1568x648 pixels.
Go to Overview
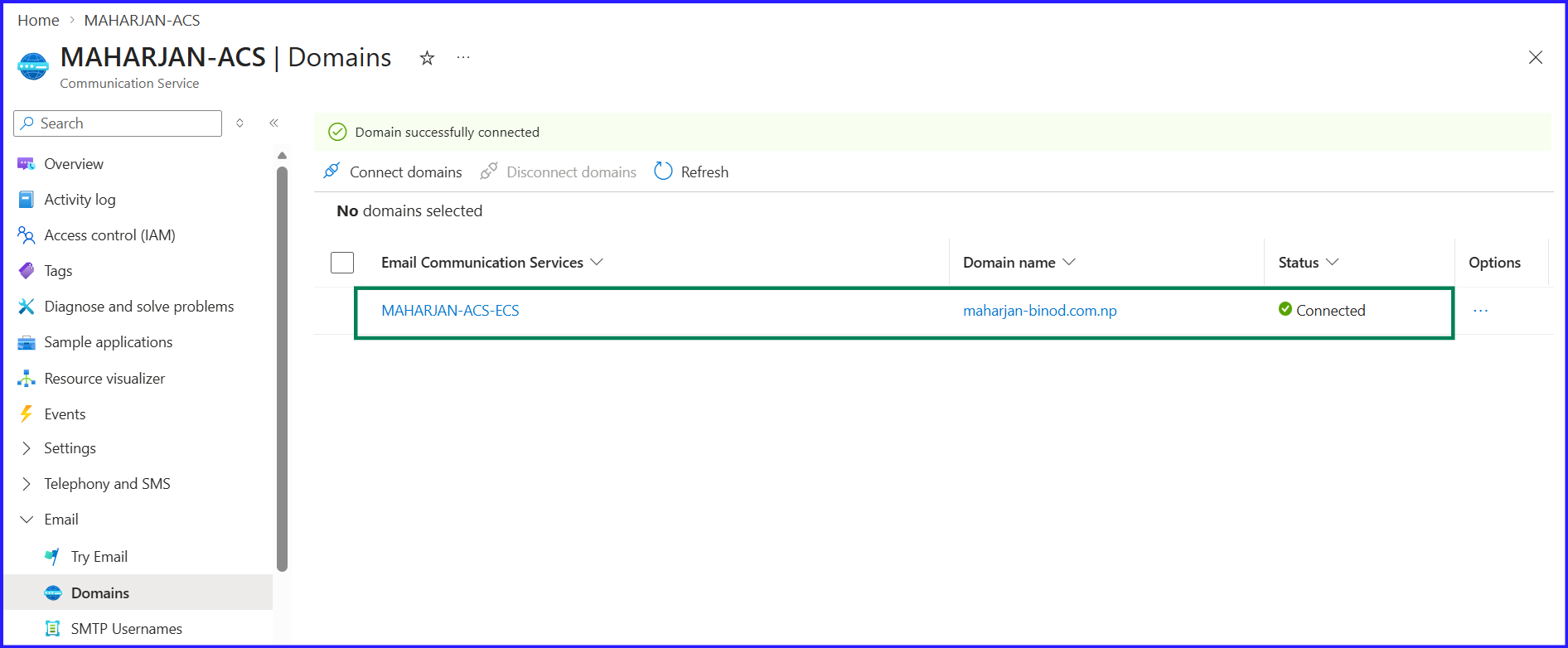[x=74, y=164]
